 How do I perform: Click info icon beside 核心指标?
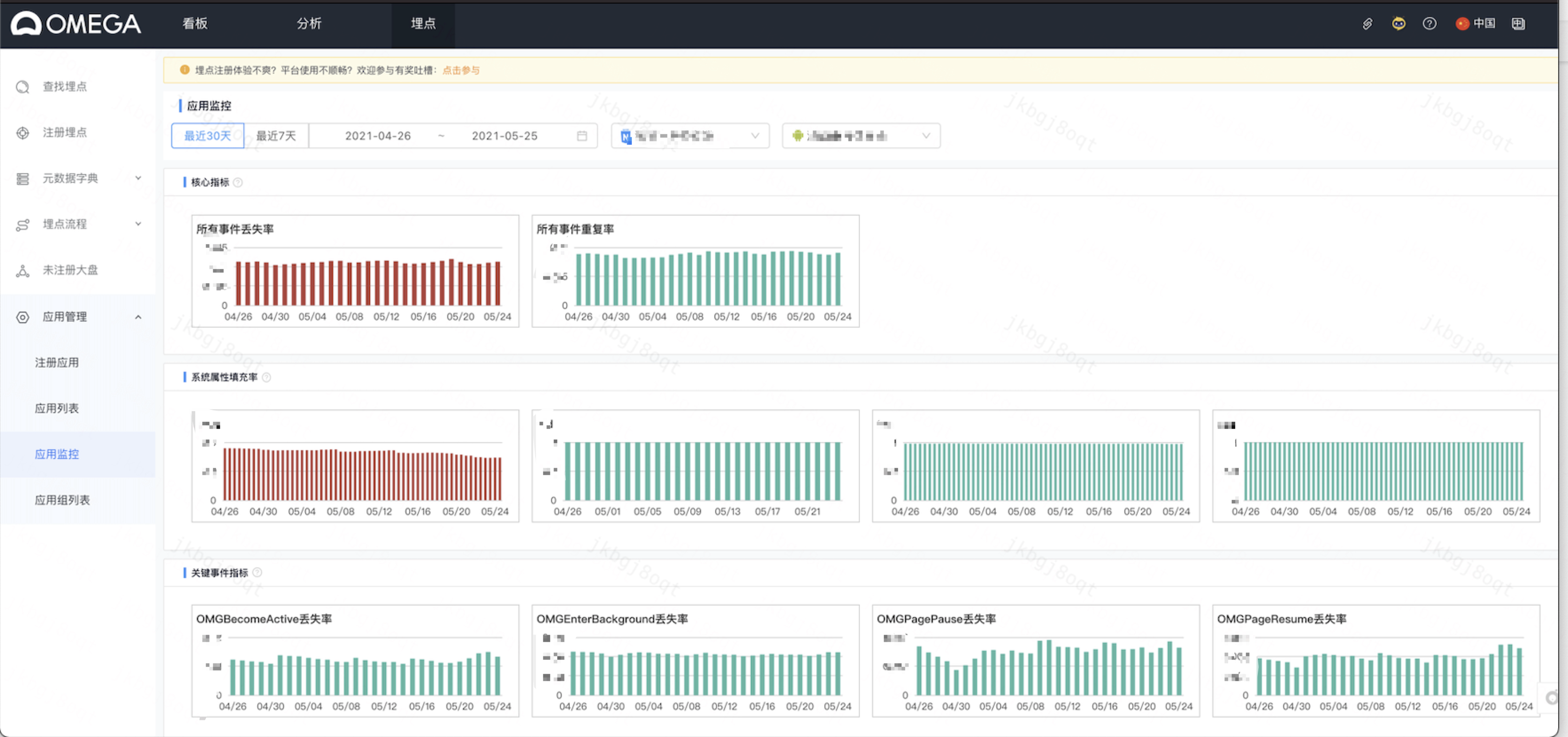pos(238,183)
